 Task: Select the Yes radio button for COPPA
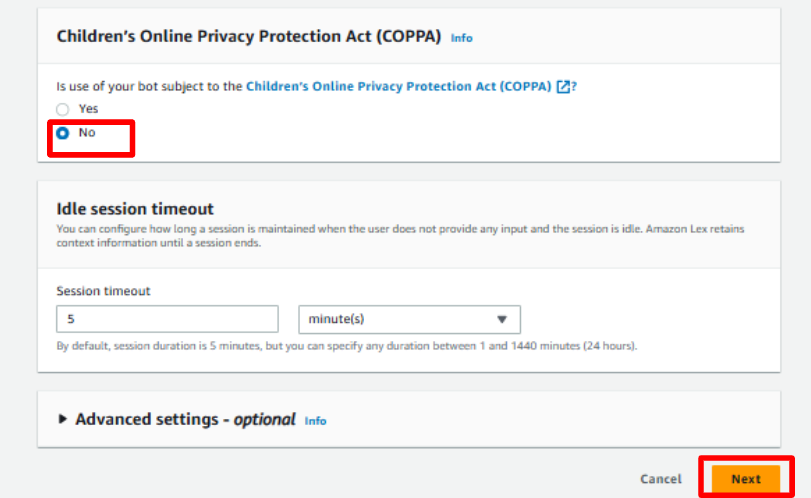coord(63,109)
